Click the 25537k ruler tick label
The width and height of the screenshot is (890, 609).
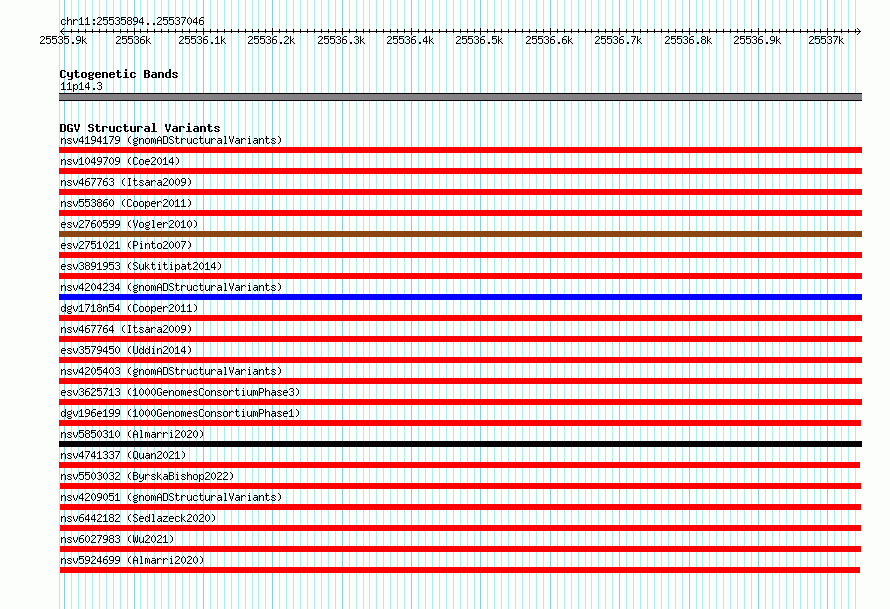826,40
